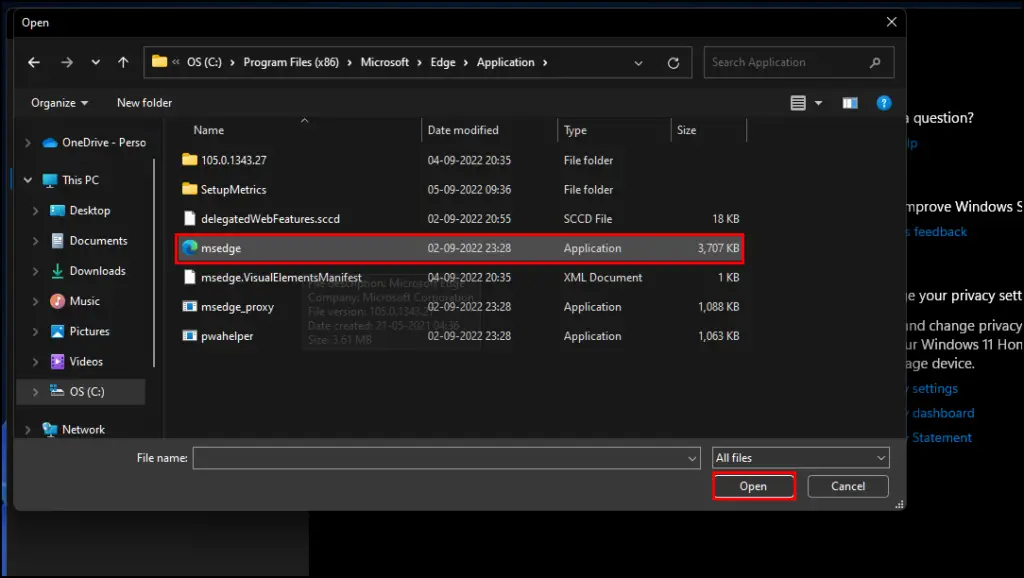The image size is (1024, 578).
Task: Expand the Network tree node
Action: point(27,429)
